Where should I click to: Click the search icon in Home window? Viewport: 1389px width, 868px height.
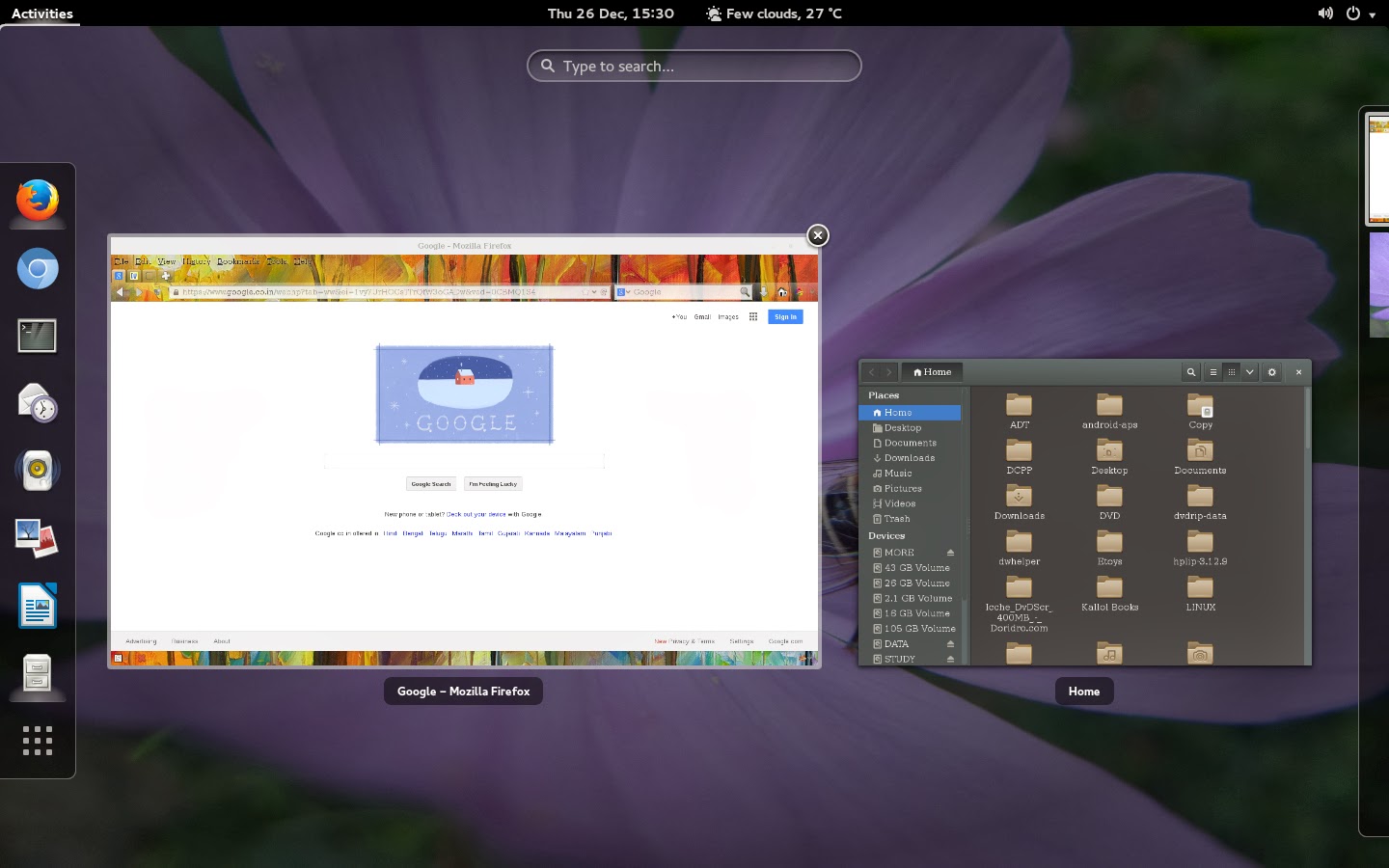(1191, 372)
